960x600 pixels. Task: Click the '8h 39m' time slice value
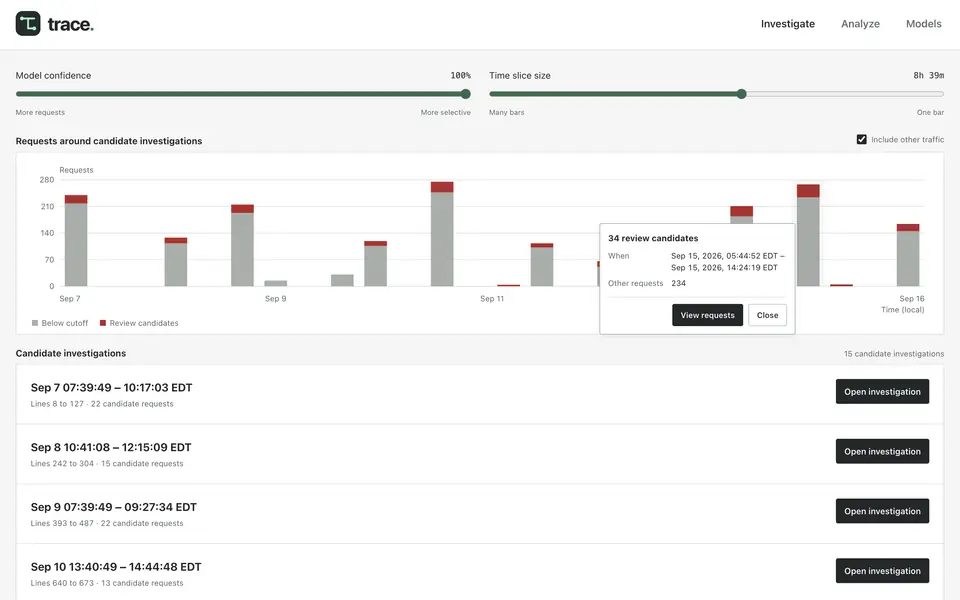(928, 75)
